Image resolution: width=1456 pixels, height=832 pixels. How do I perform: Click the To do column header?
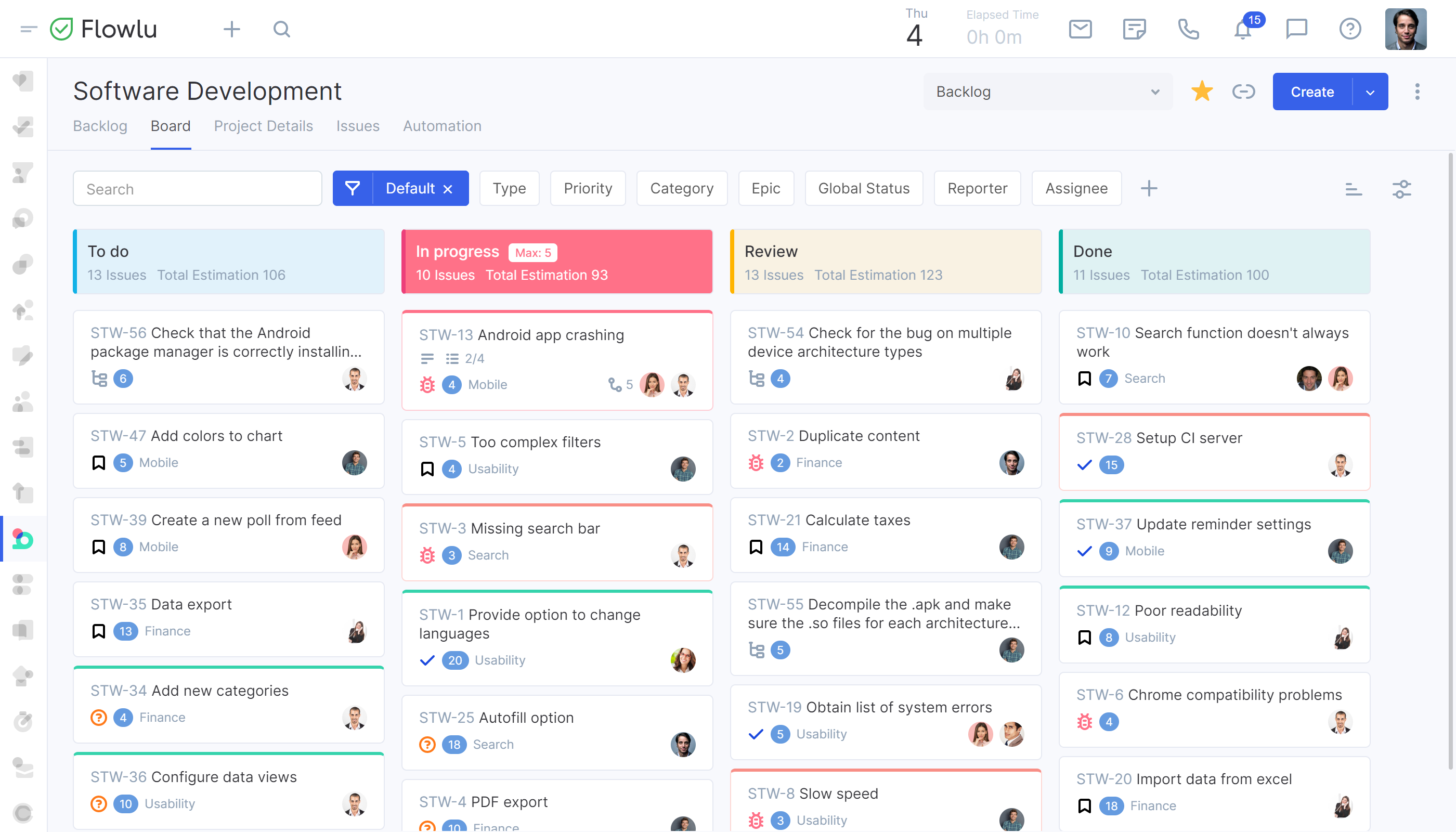coord(229,262)
